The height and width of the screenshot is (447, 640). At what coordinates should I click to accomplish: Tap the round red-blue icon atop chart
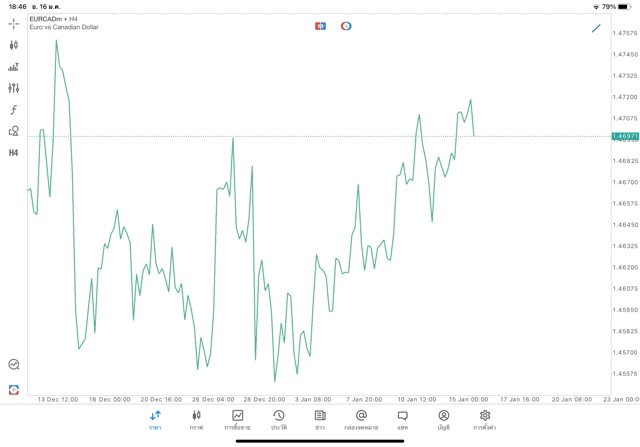pyautogui.click(x=346, y=26)
